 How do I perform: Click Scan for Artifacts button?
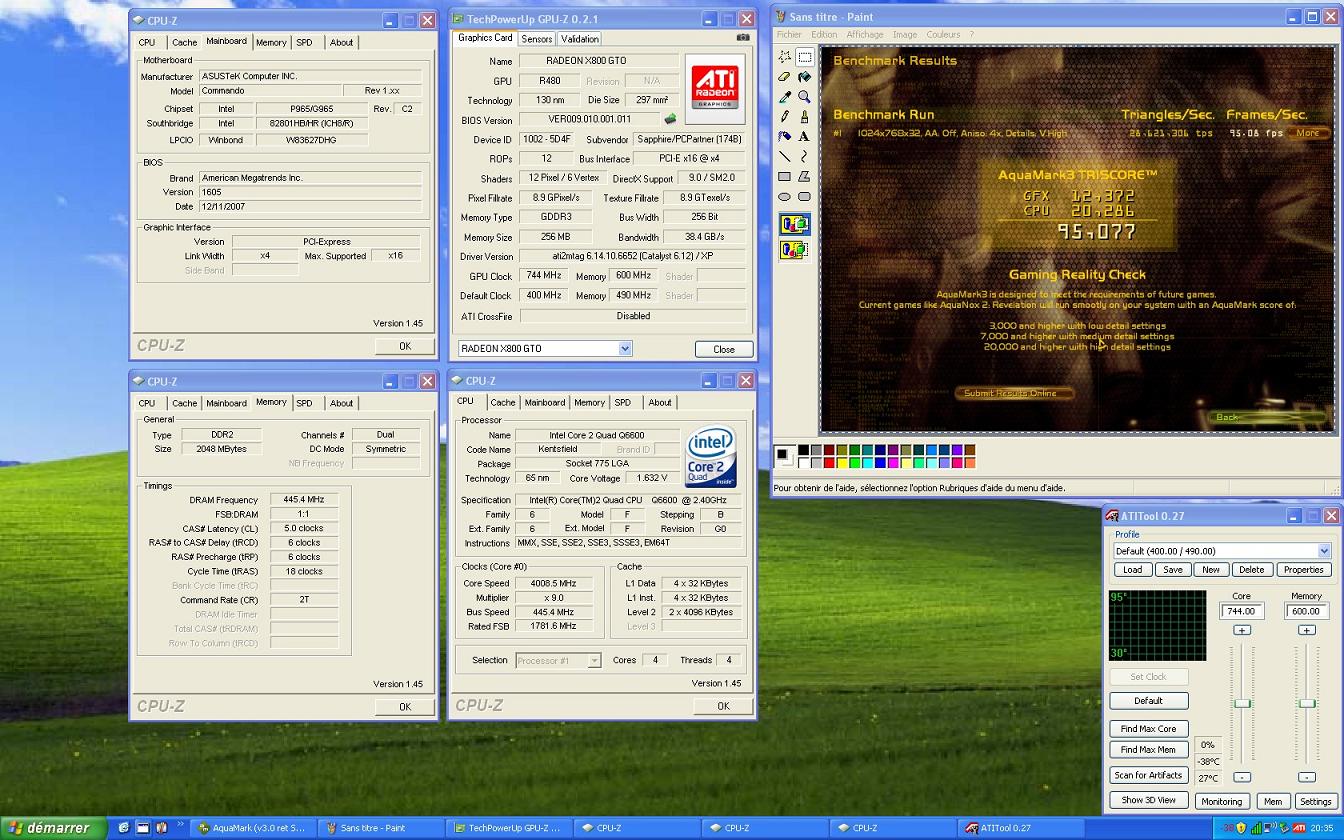[x=1148, y=775]
